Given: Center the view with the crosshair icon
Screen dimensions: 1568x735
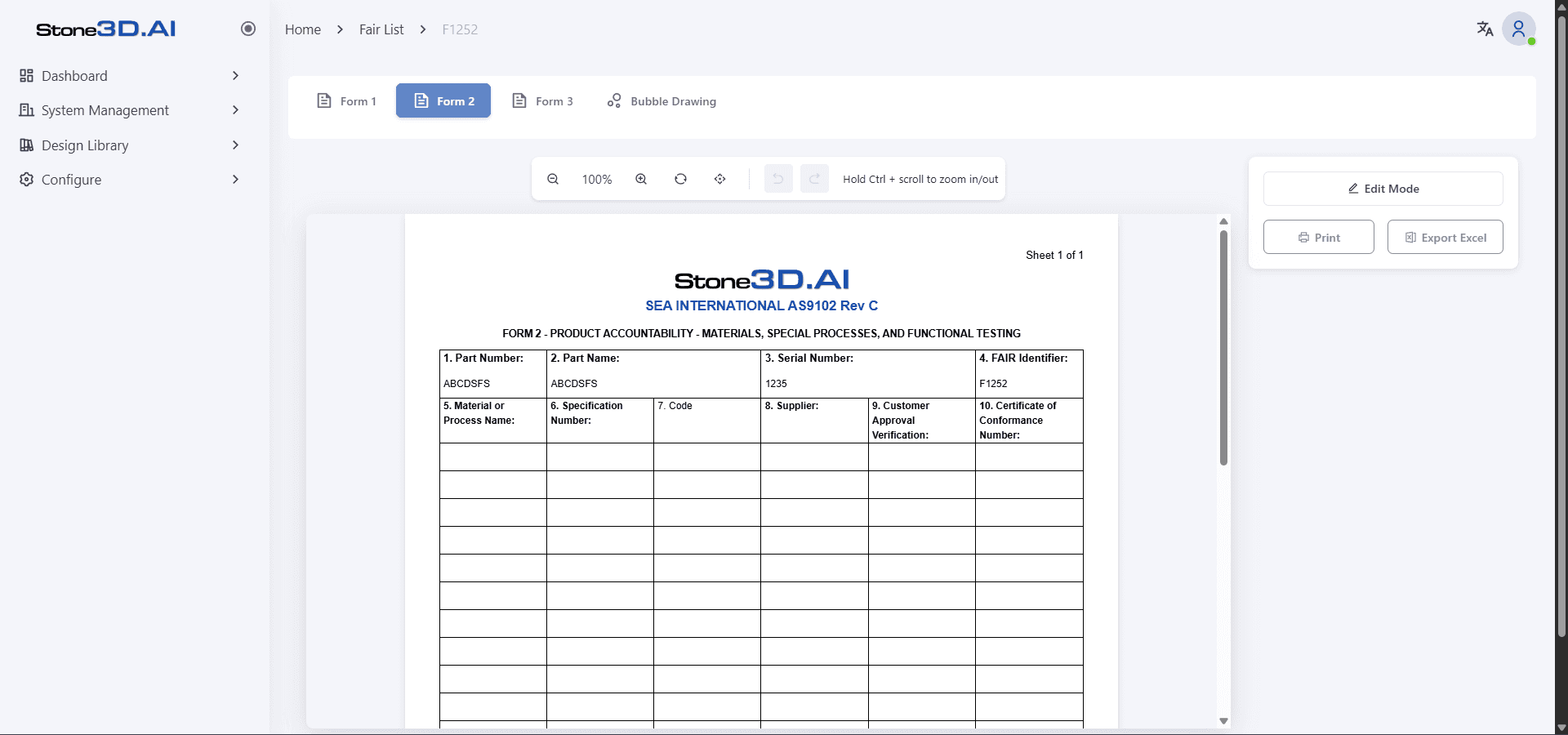Looking at the screenshot, I should pyautogui.click(x=719, y=179).
